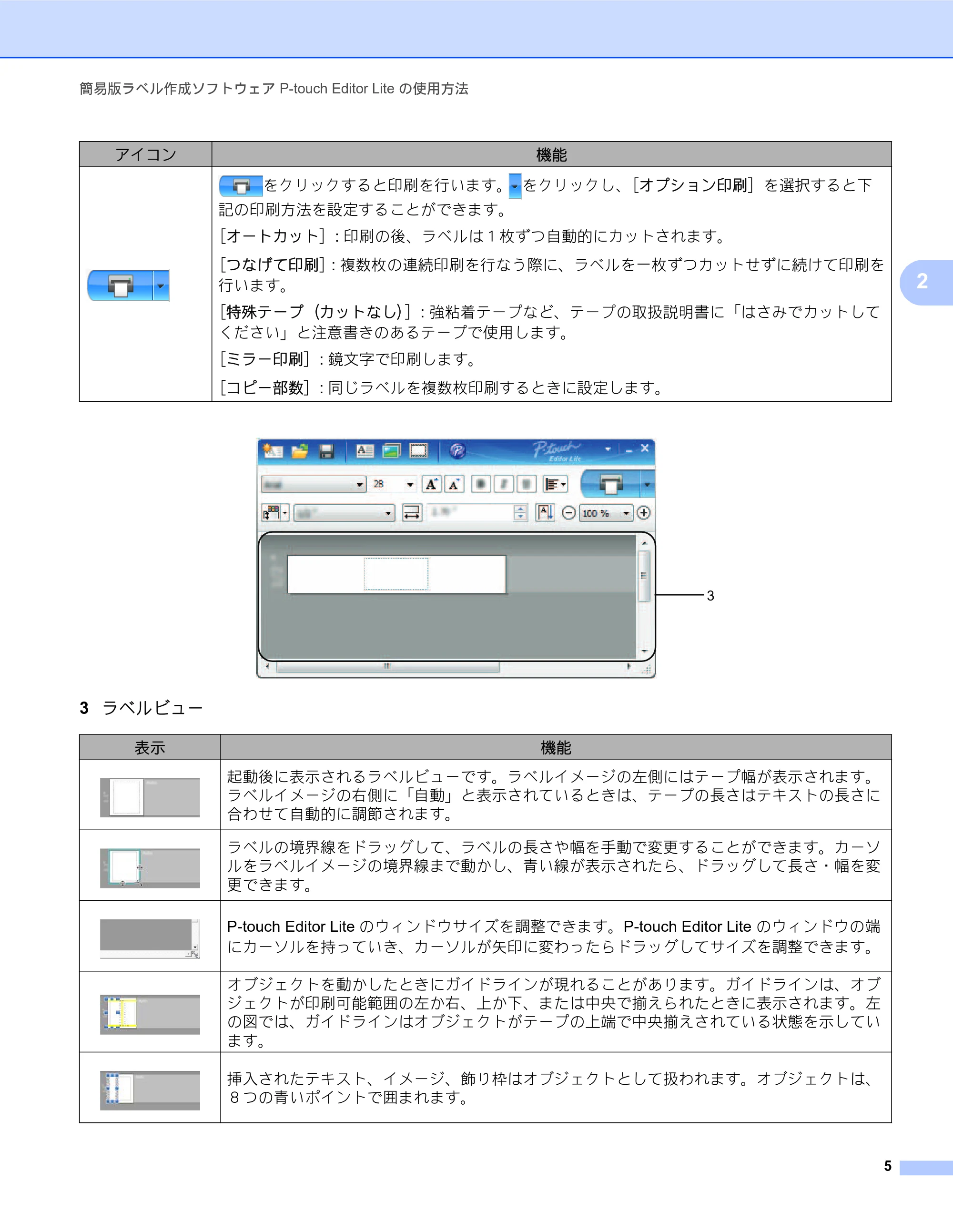Add a decorative frame with the frame icon
This screenshot has height=1232, width=953.
pyautogui.click(x=418, y=451)
